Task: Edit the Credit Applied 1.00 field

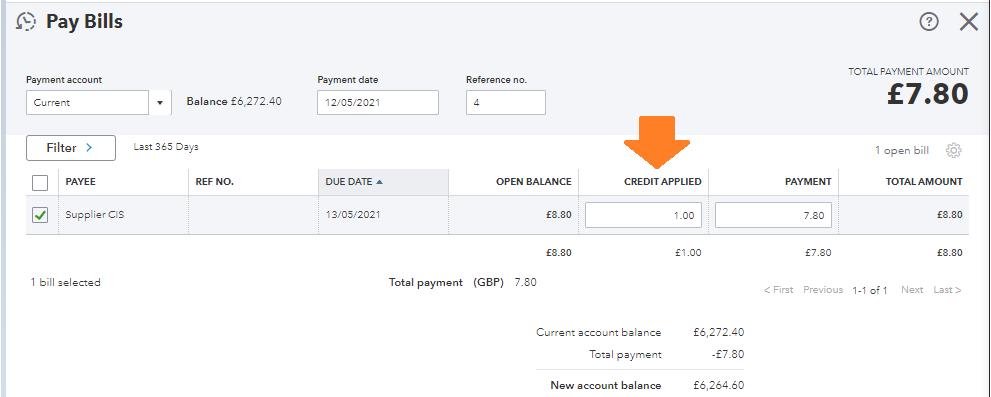Action: (643, 215)
